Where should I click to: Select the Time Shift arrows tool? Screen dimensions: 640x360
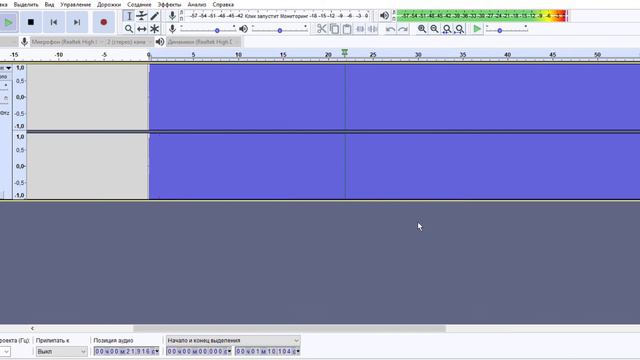[x=142, y=29]
